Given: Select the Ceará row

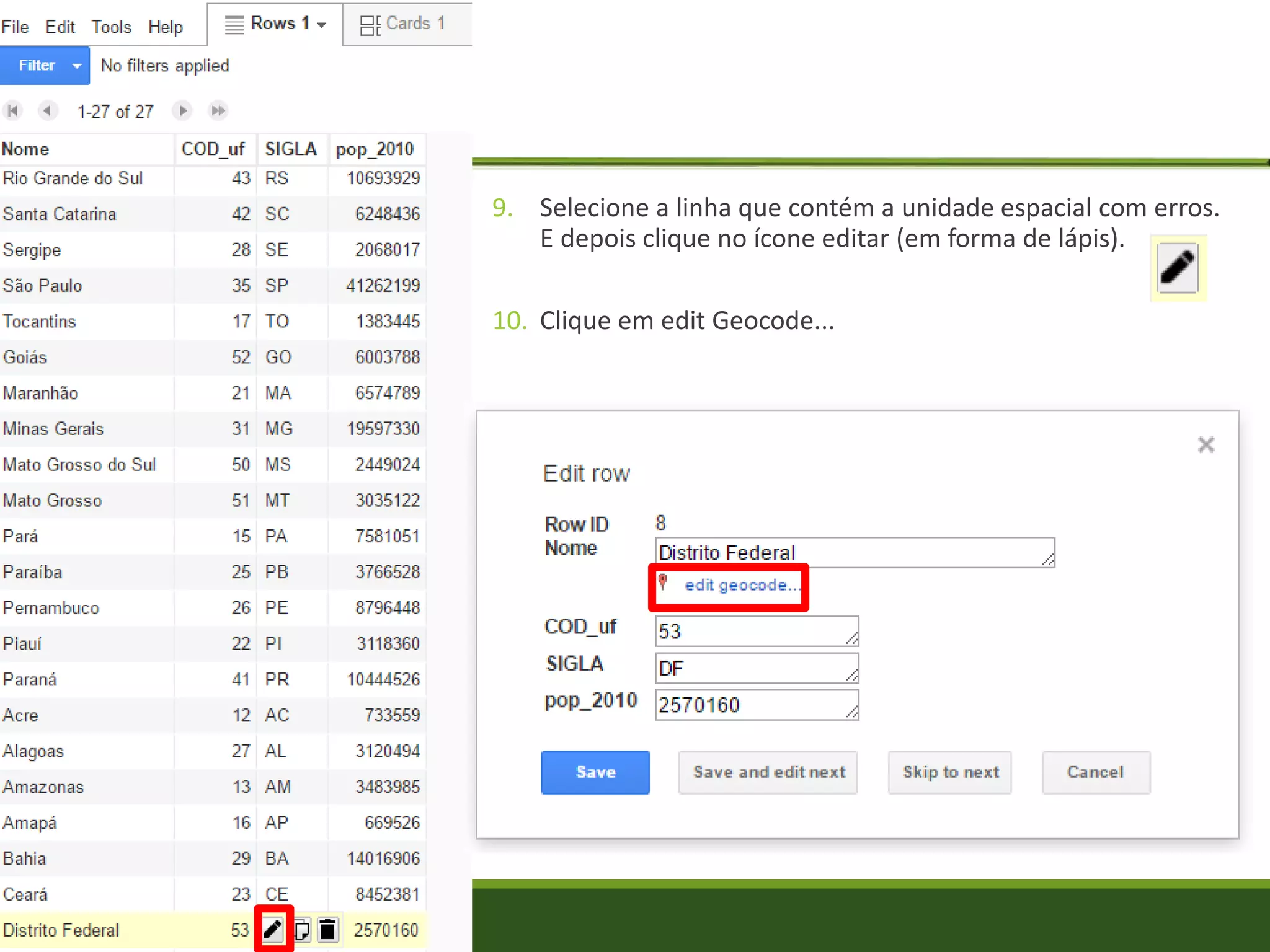Looking at the screenshot, I should [213, 894].
